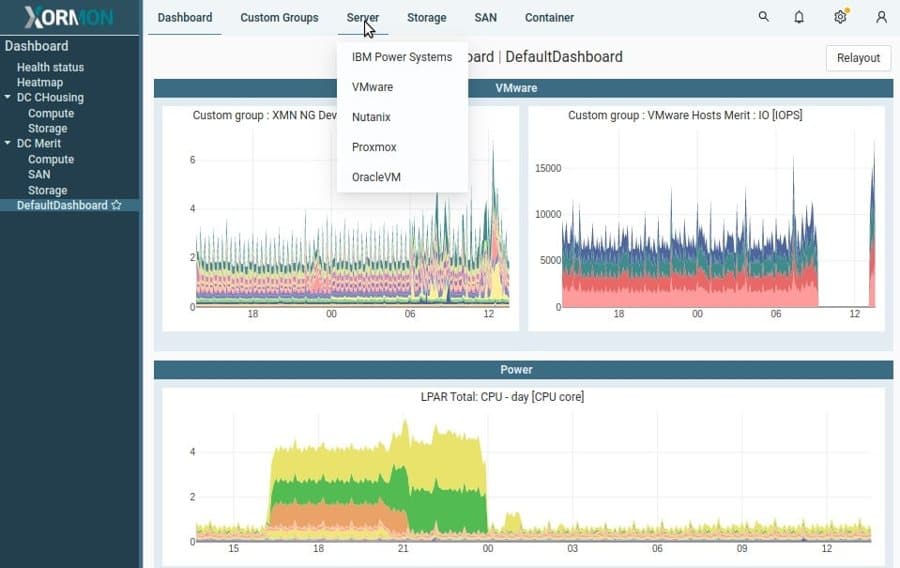This screenshot has height=568, width=900.
Task: Open the settings gear icon
Action: pyautogui.click(x=840, y=17)
